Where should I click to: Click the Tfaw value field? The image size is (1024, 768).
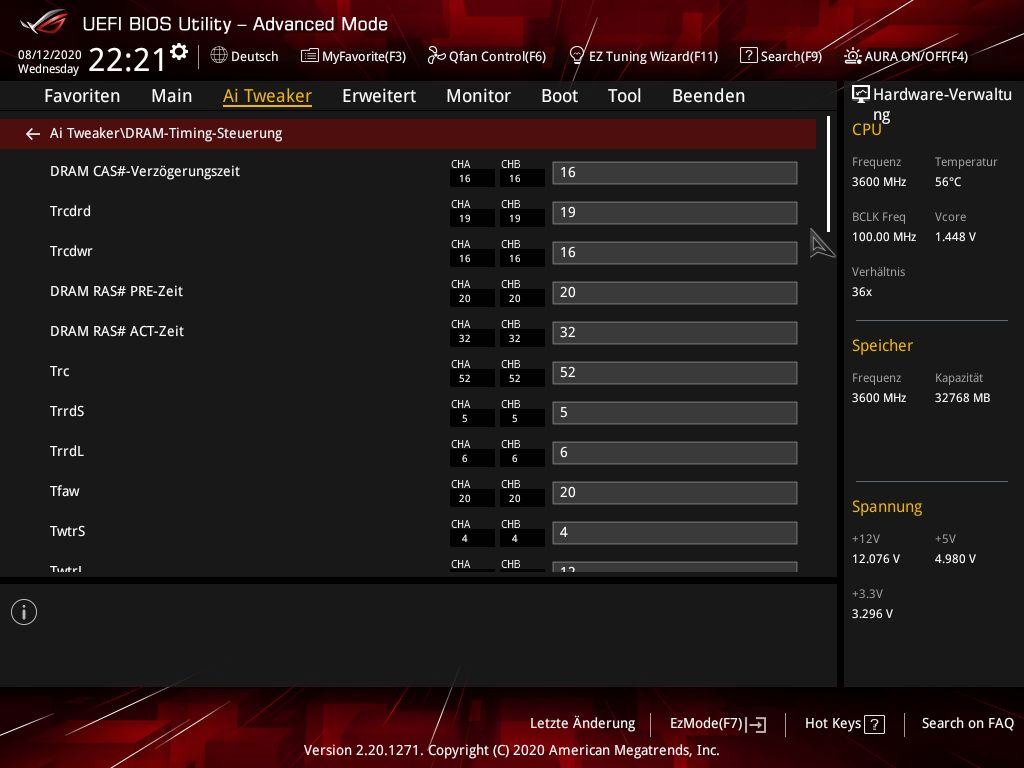(x=675, y=493)
